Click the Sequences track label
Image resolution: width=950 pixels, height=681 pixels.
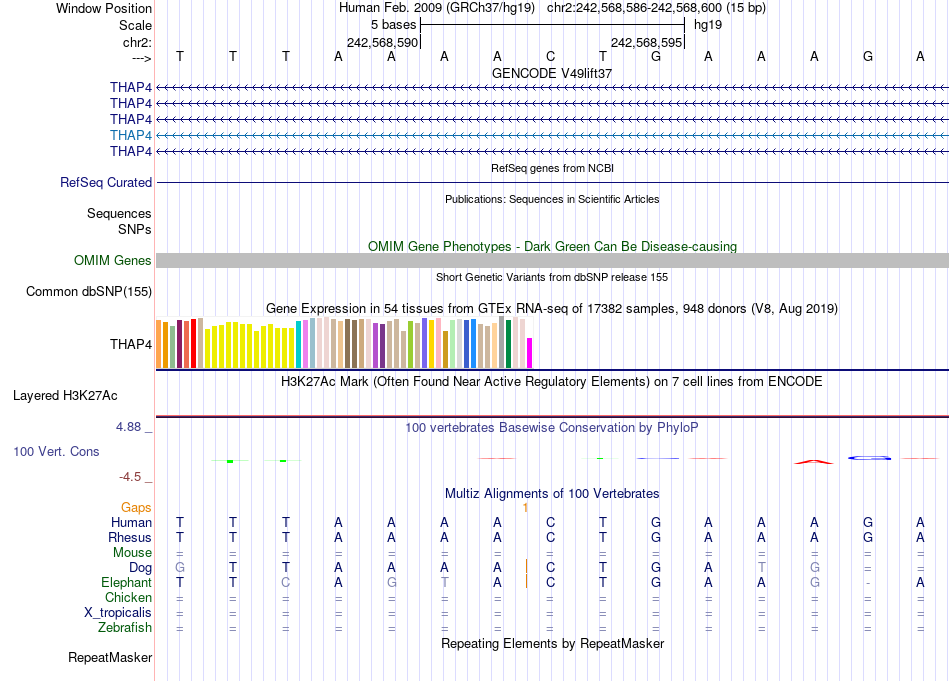point(119,213)
